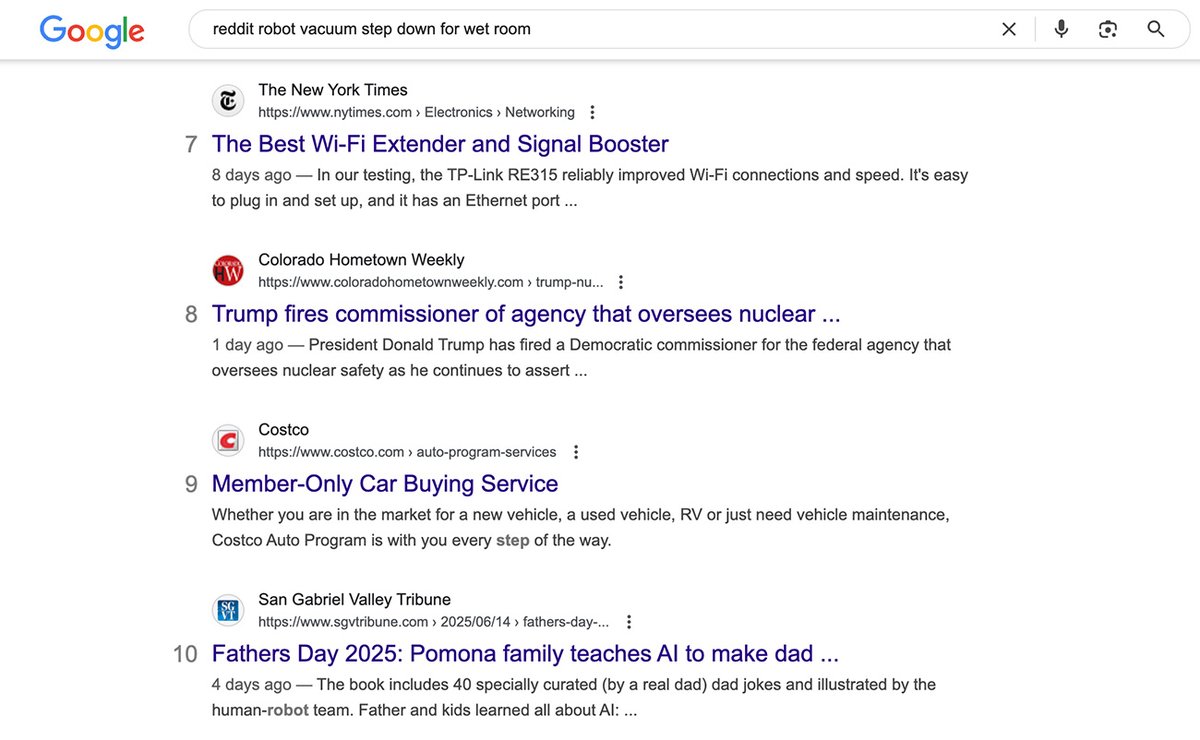Click the Colorado Hometown Weekly site name
The width and height of the screenshot is (1200, 740).
(361, 260)
